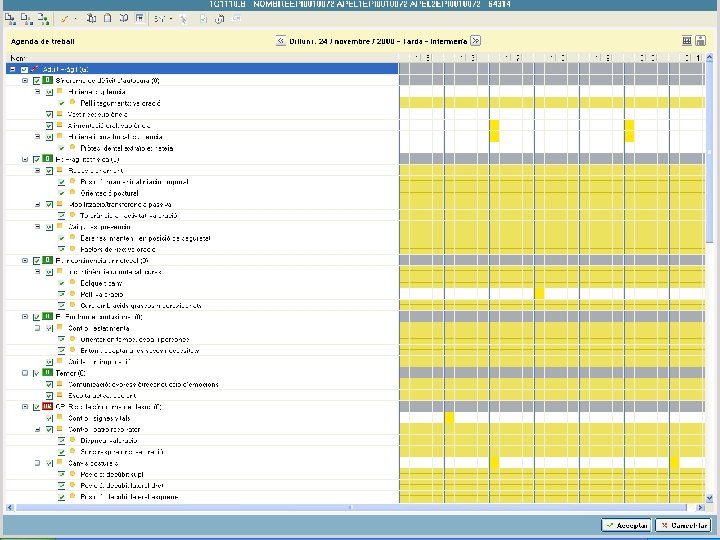This screenshot has width=720, height=540.
Task: Click the round icon beside Orientació postural
Action: click(72, 192)
